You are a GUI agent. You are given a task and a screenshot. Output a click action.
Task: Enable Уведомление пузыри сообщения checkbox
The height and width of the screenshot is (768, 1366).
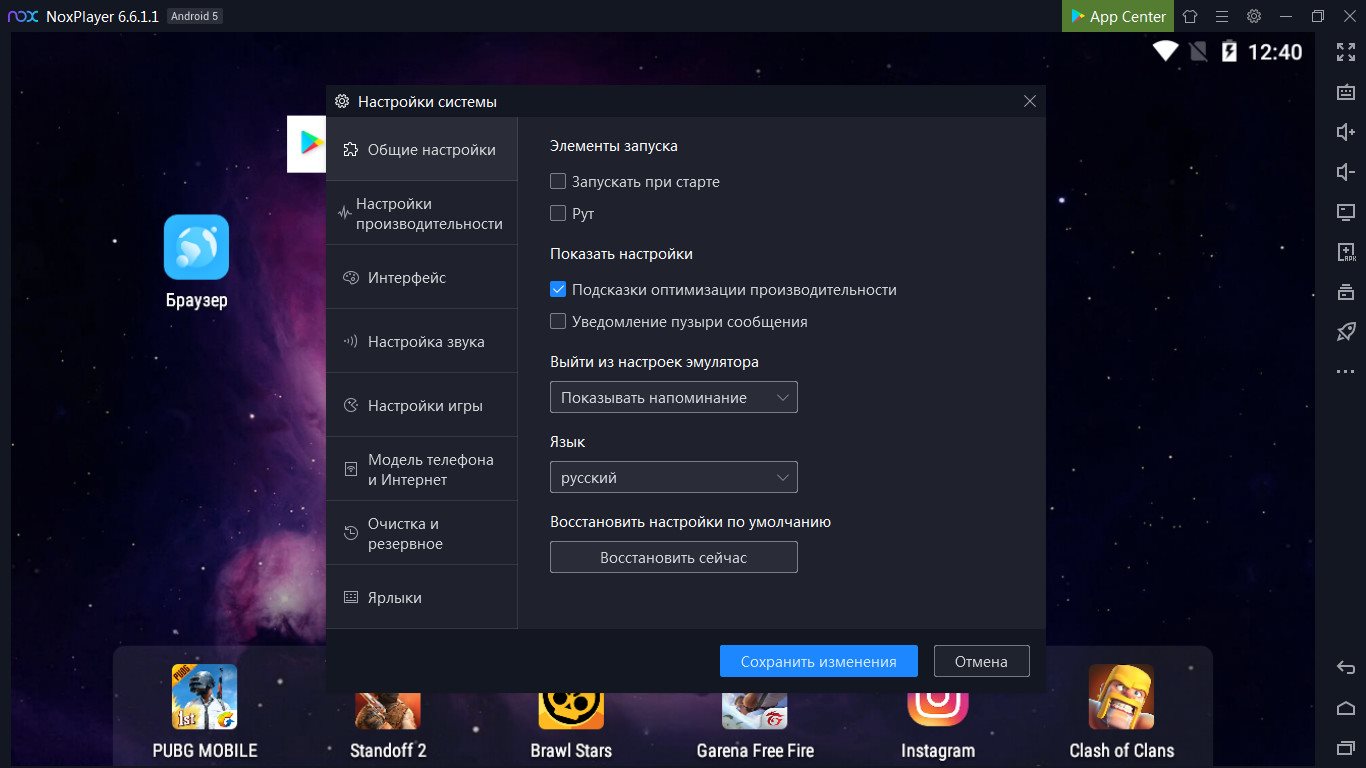pos(558,322)
